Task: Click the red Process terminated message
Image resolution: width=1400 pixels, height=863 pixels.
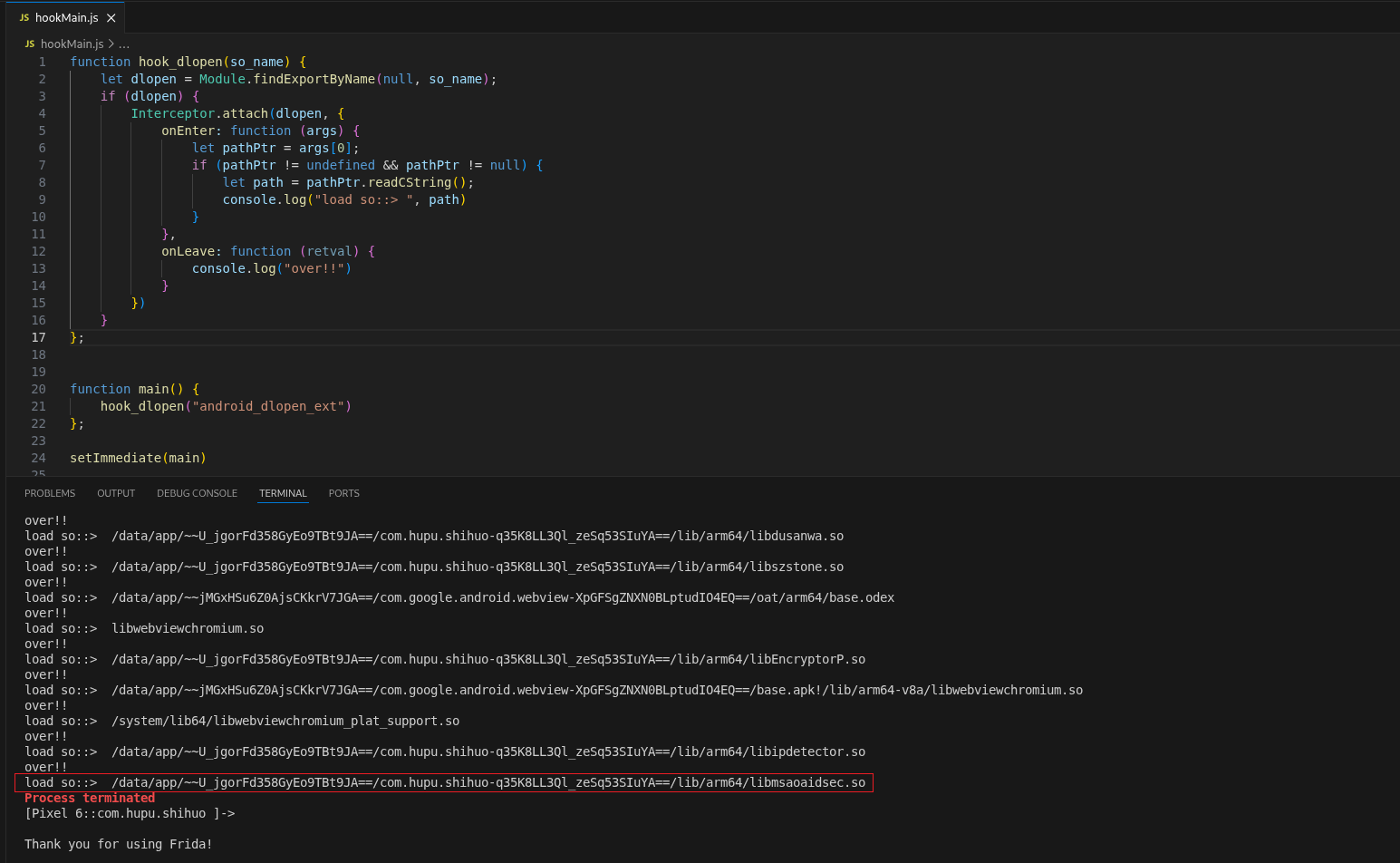Action: coord(90,798)
